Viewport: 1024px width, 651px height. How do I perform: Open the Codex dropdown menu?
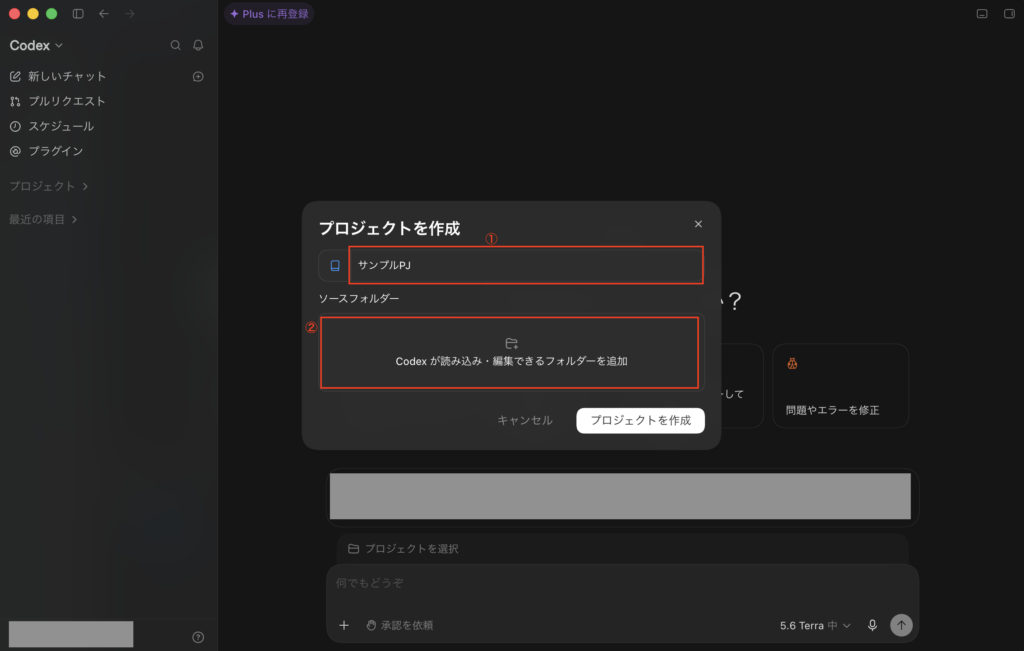(x=36, y=45)
